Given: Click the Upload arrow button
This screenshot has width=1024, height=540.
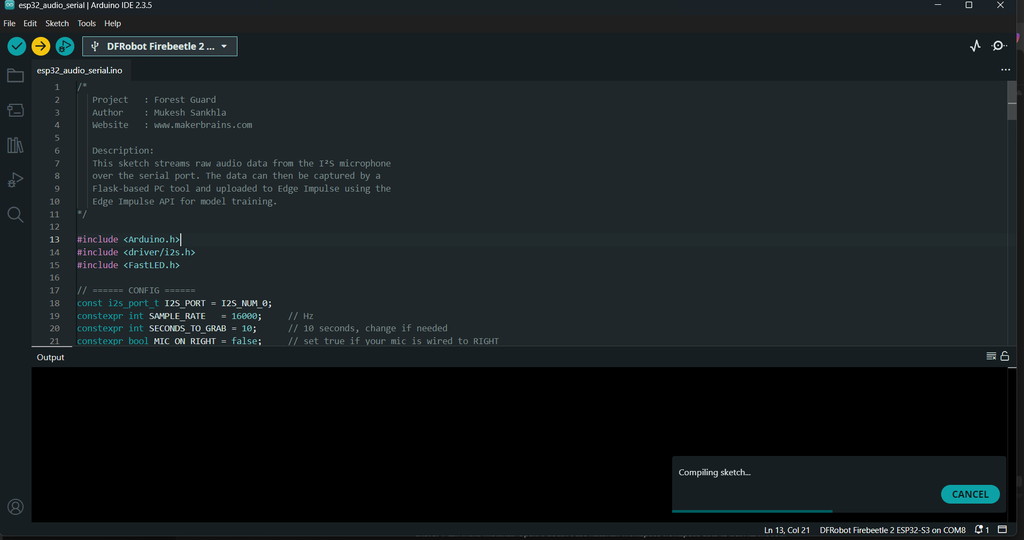Looking at the screenshot, I should (40, 46).
